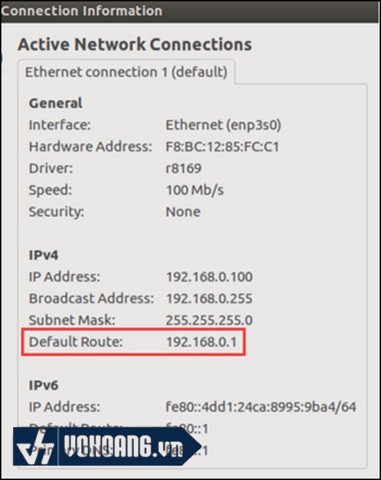The height and width of the screenshot is (480, 381).
Task: Click the 'Broadcast Address:' label
Action: (x=91, y=298)
